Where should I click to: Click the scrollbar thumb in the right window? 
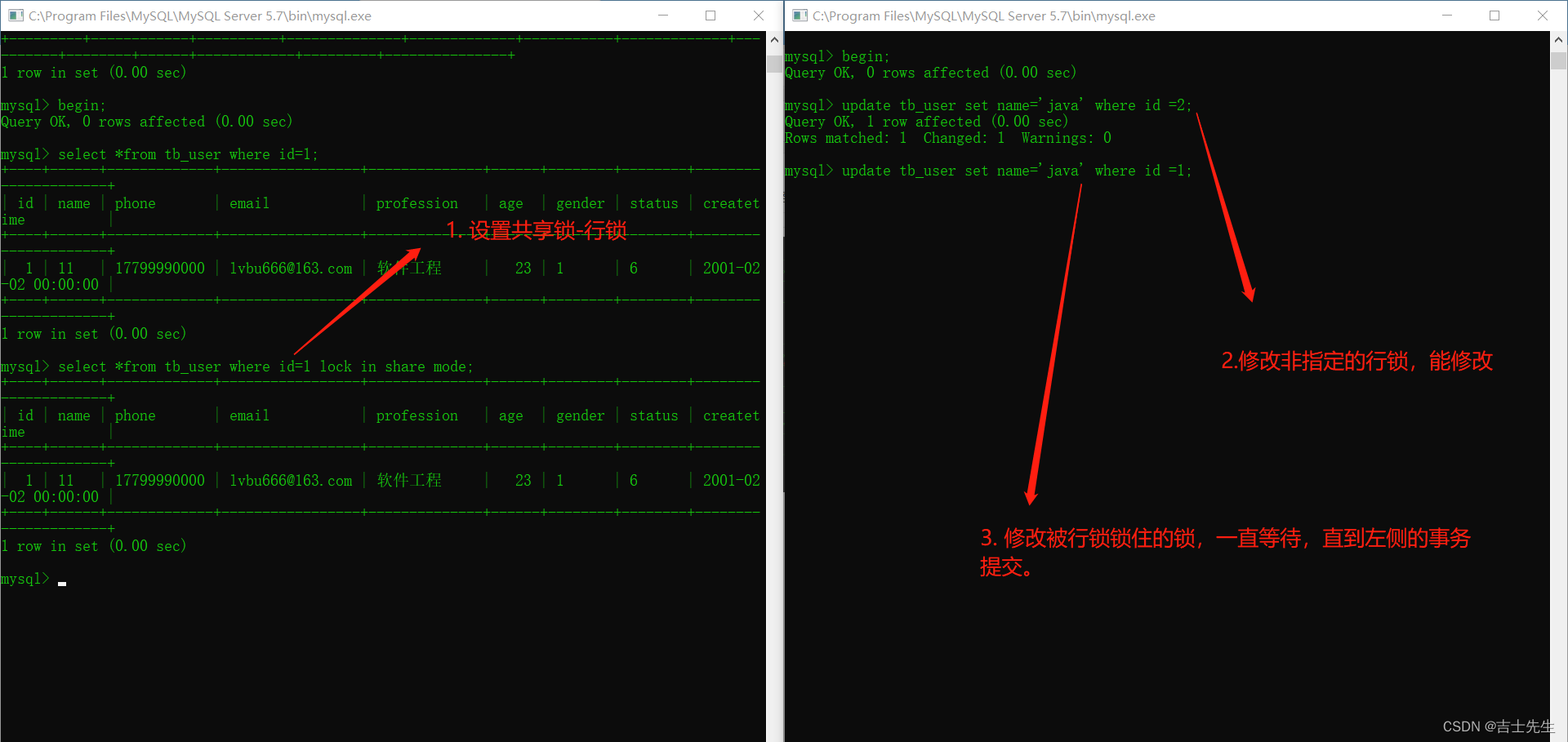click(x=1558, y=60)
